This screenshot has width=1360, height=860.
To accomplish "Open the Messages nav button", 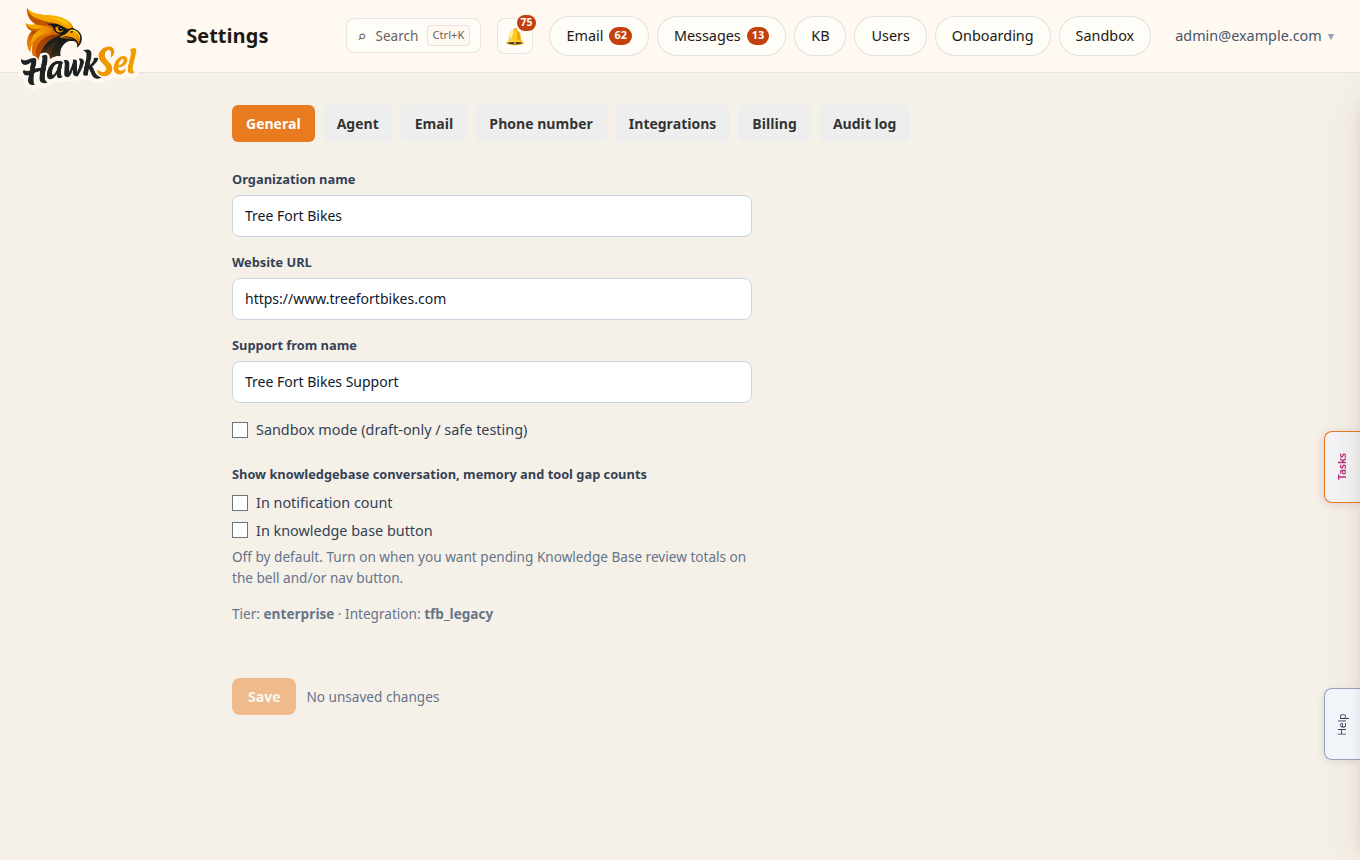I will pos(721,36).
